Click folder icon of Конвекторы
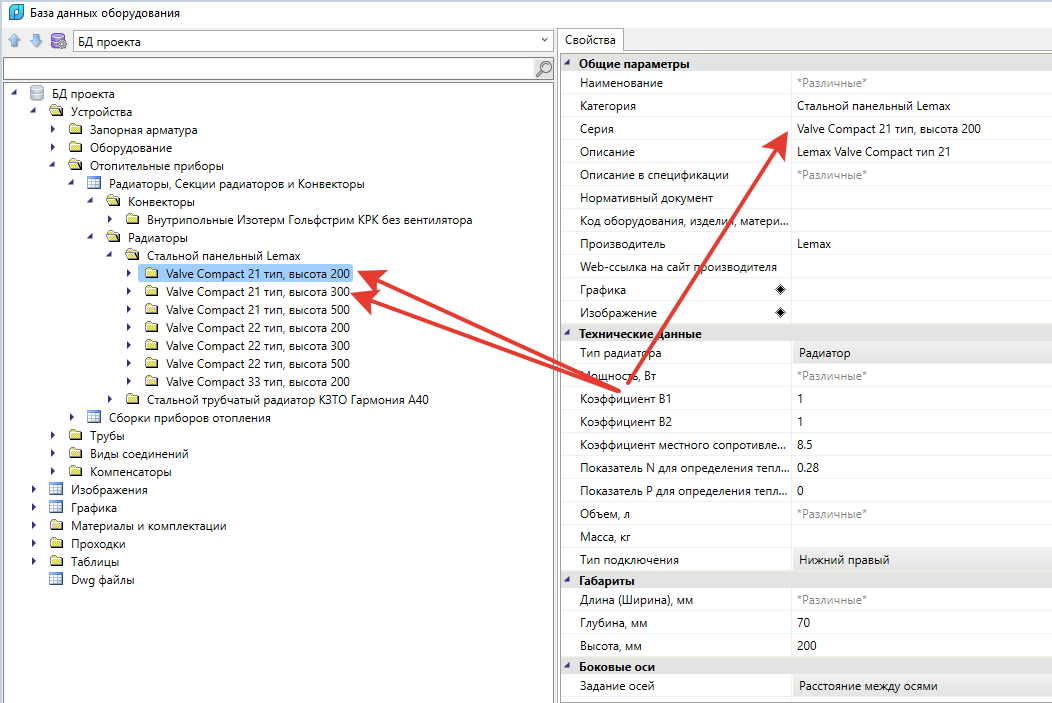The width and height of the screenshot is (1052, 703). click(113, 201)
